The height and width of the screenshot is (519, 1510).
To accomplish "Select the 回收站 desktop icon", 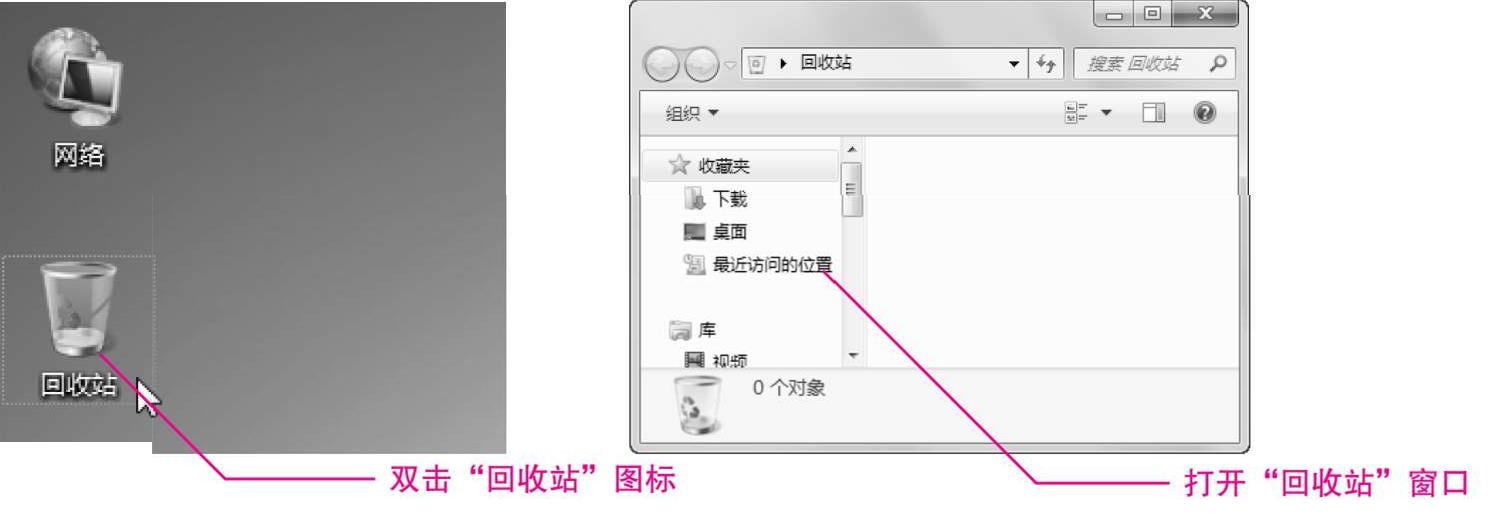I will click(78, 330).
